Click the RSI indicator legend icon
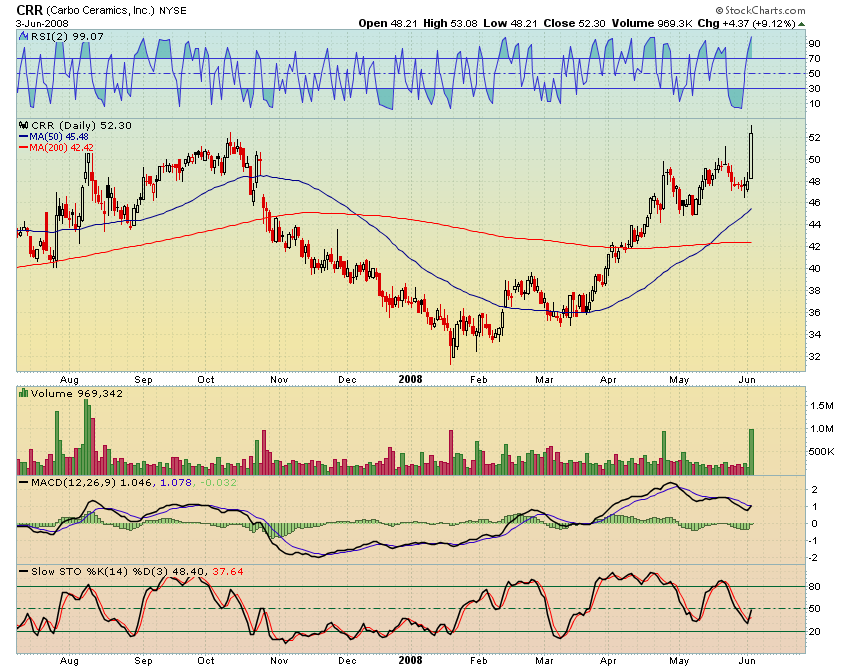 tap(23, 37)
